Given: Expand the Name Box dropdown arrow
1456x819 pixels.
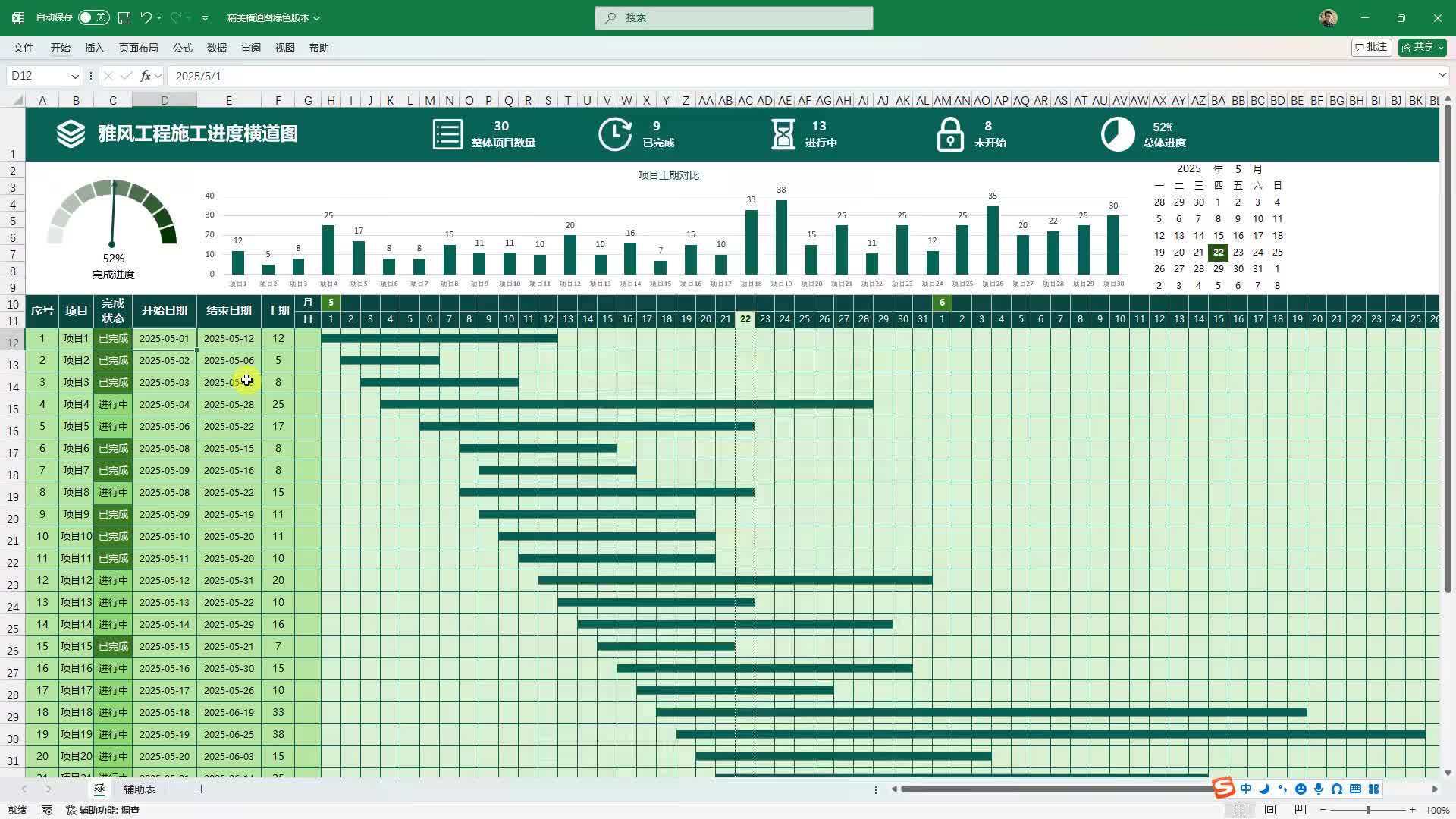Looking at the screenshot, I should point(74,76).
